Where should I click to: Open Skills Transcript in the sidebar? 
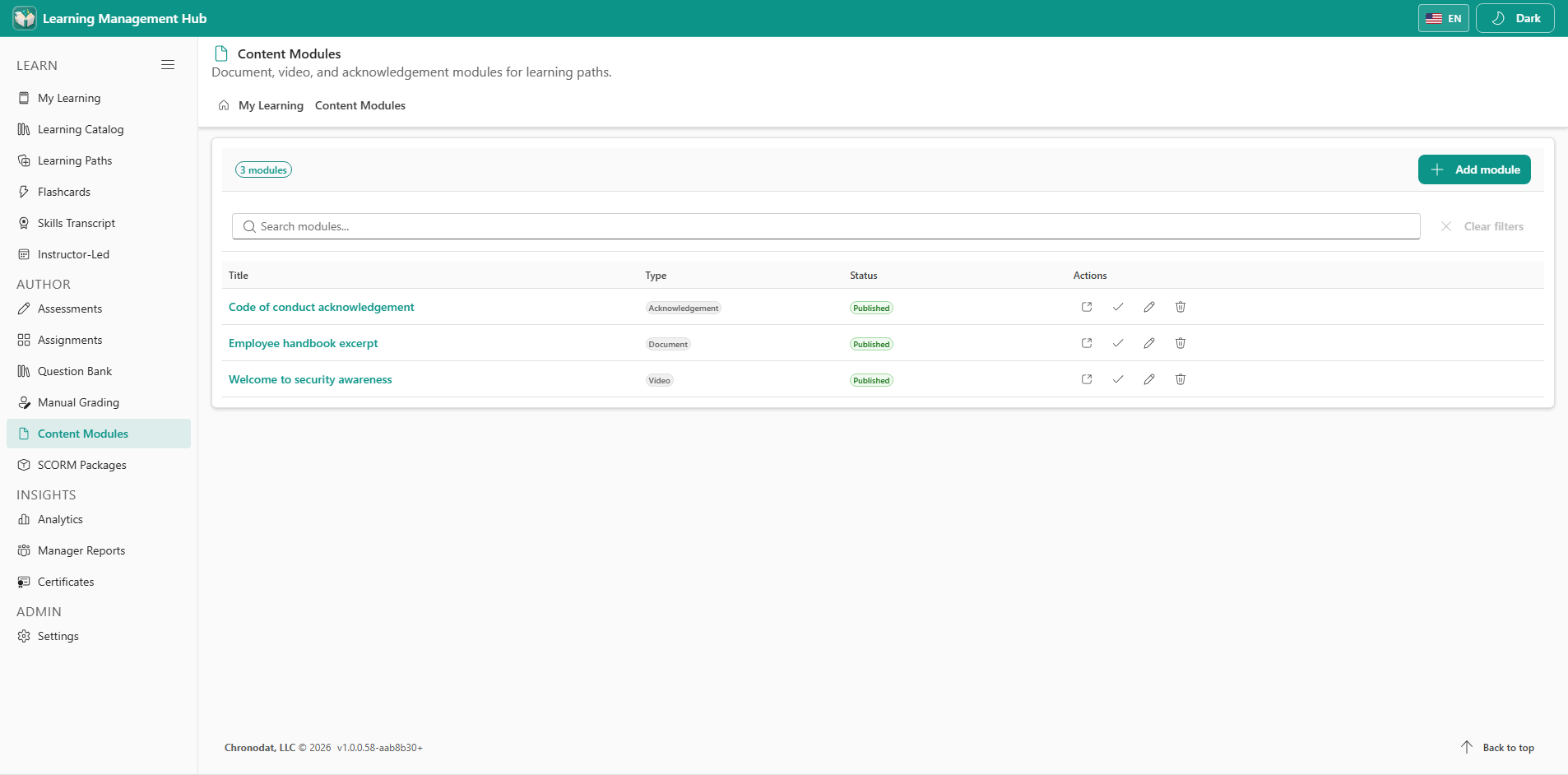click(99, 223)
